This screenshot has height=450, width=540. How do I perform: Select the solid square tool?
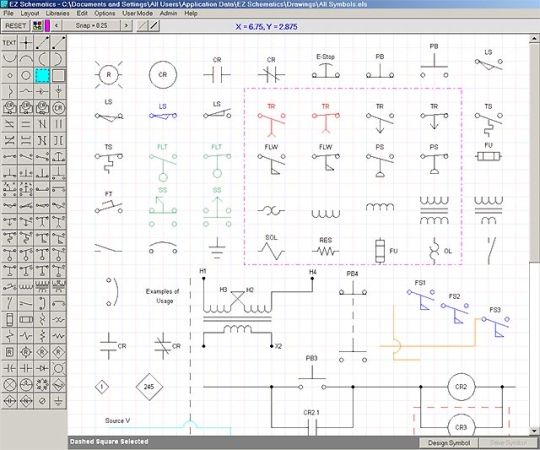(x=58, y=75)
